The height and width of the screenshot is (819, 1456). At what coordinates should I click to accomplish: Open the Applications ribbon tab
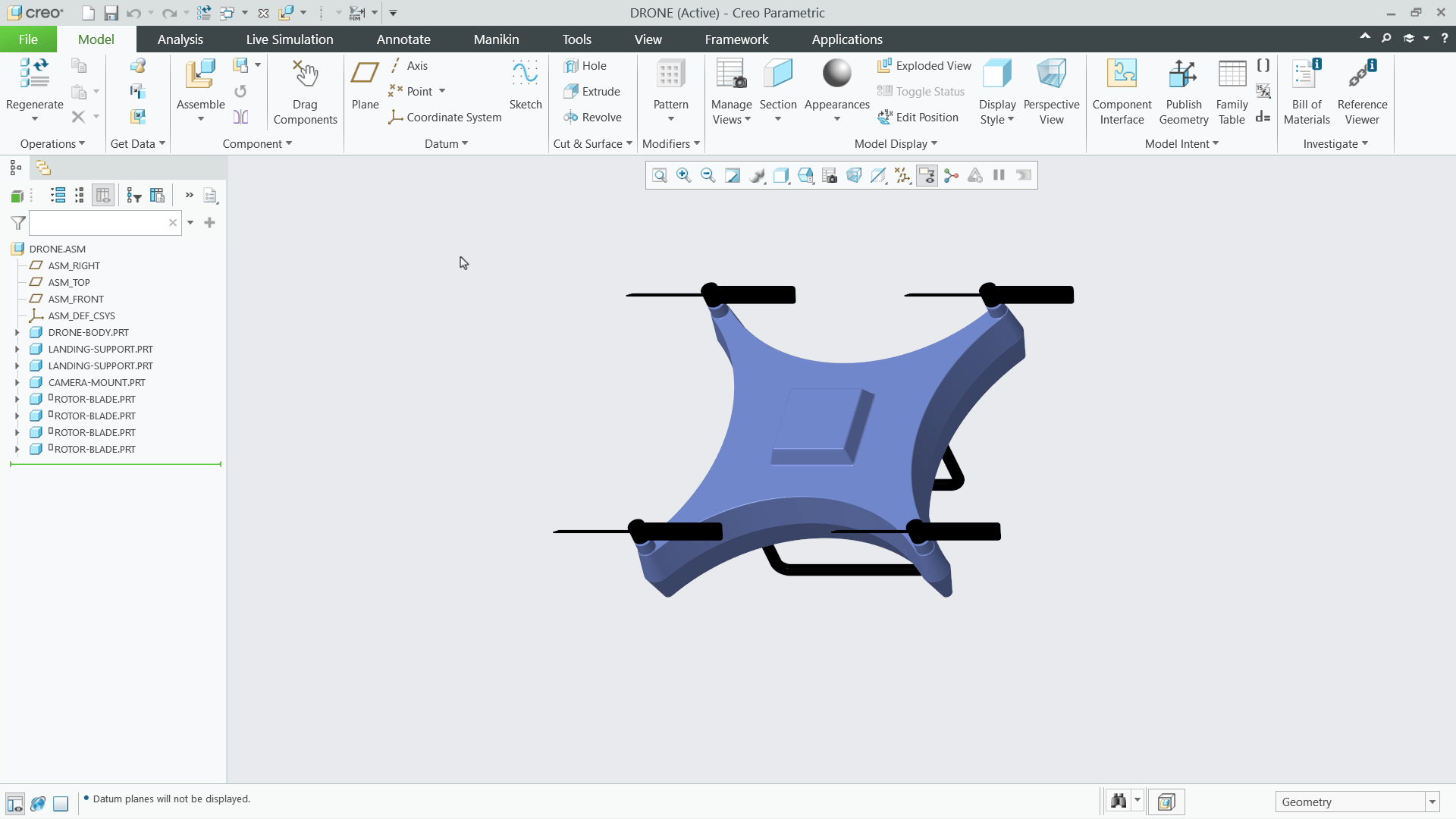pos(847,39)
